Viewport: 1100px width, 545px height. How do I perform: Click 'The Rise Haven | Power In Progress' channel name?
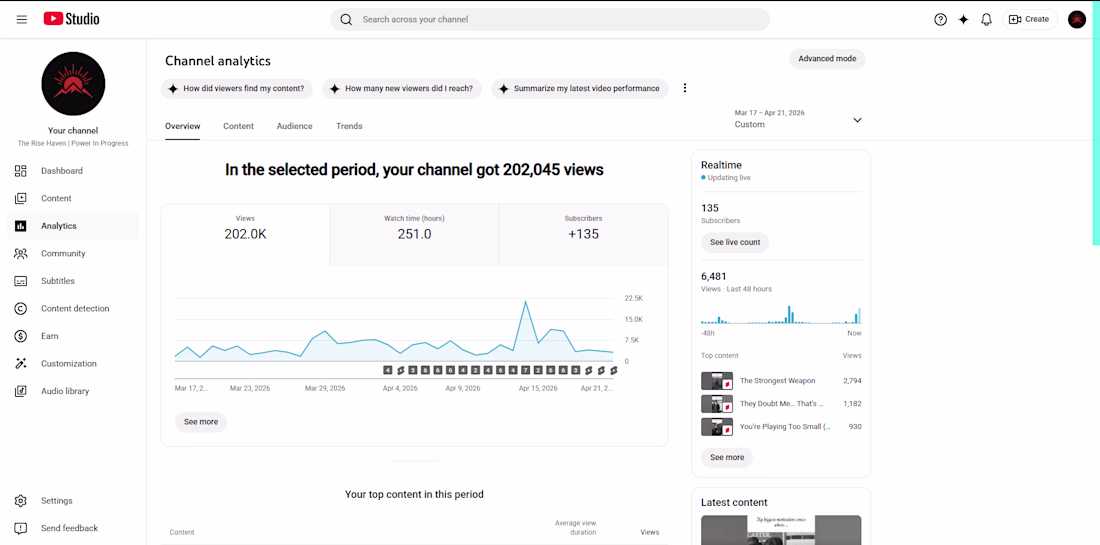click(73, 143)
